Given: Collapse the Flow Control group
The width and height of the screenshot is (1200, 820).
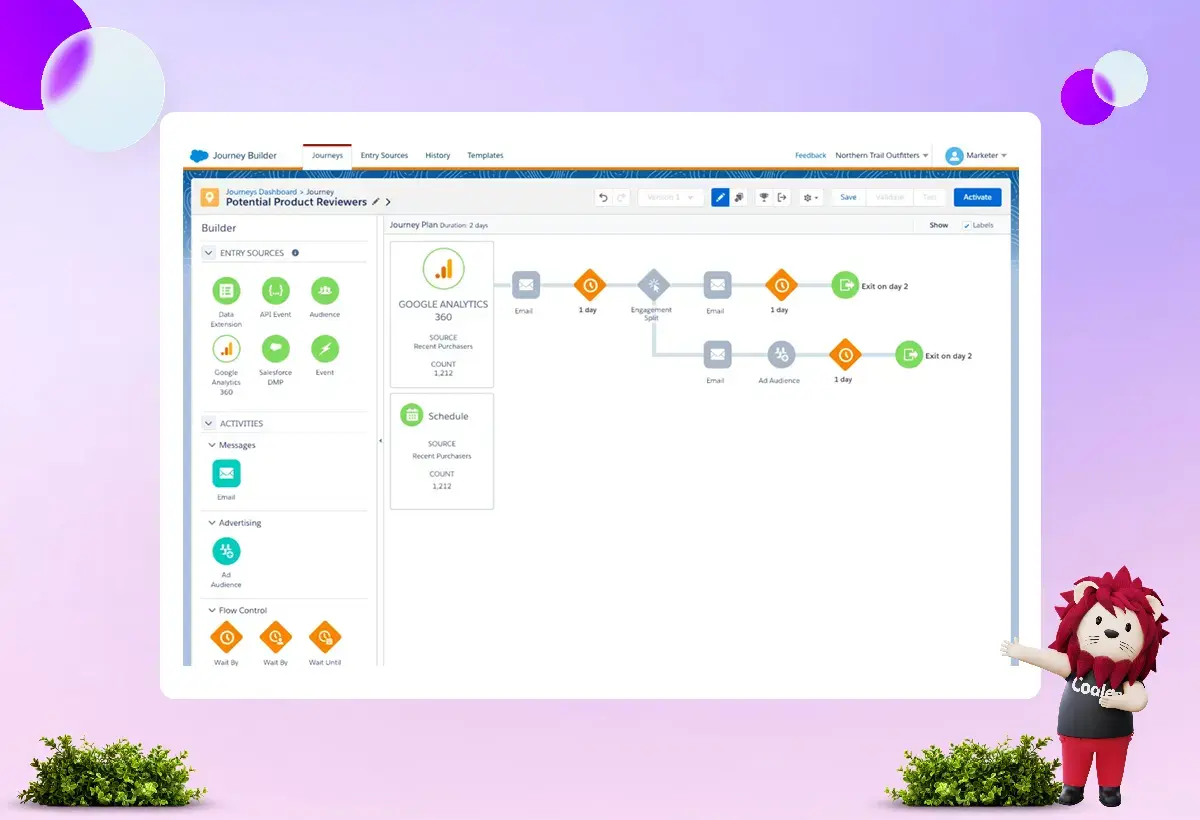Looking at the screenshot, I should click(212, 610).
